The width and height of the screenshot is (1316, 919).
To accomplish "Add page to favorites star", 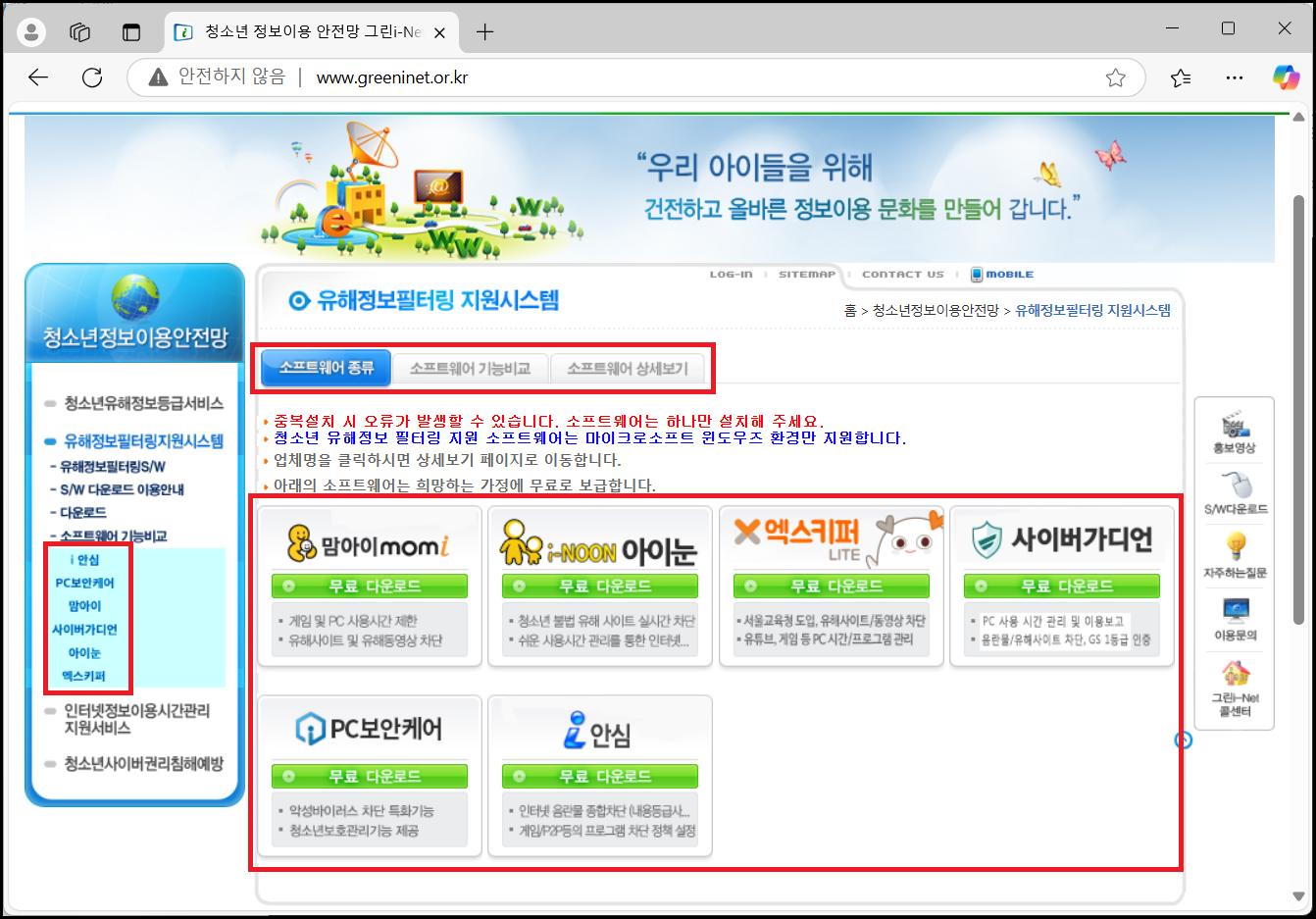I will (1115, 77).
